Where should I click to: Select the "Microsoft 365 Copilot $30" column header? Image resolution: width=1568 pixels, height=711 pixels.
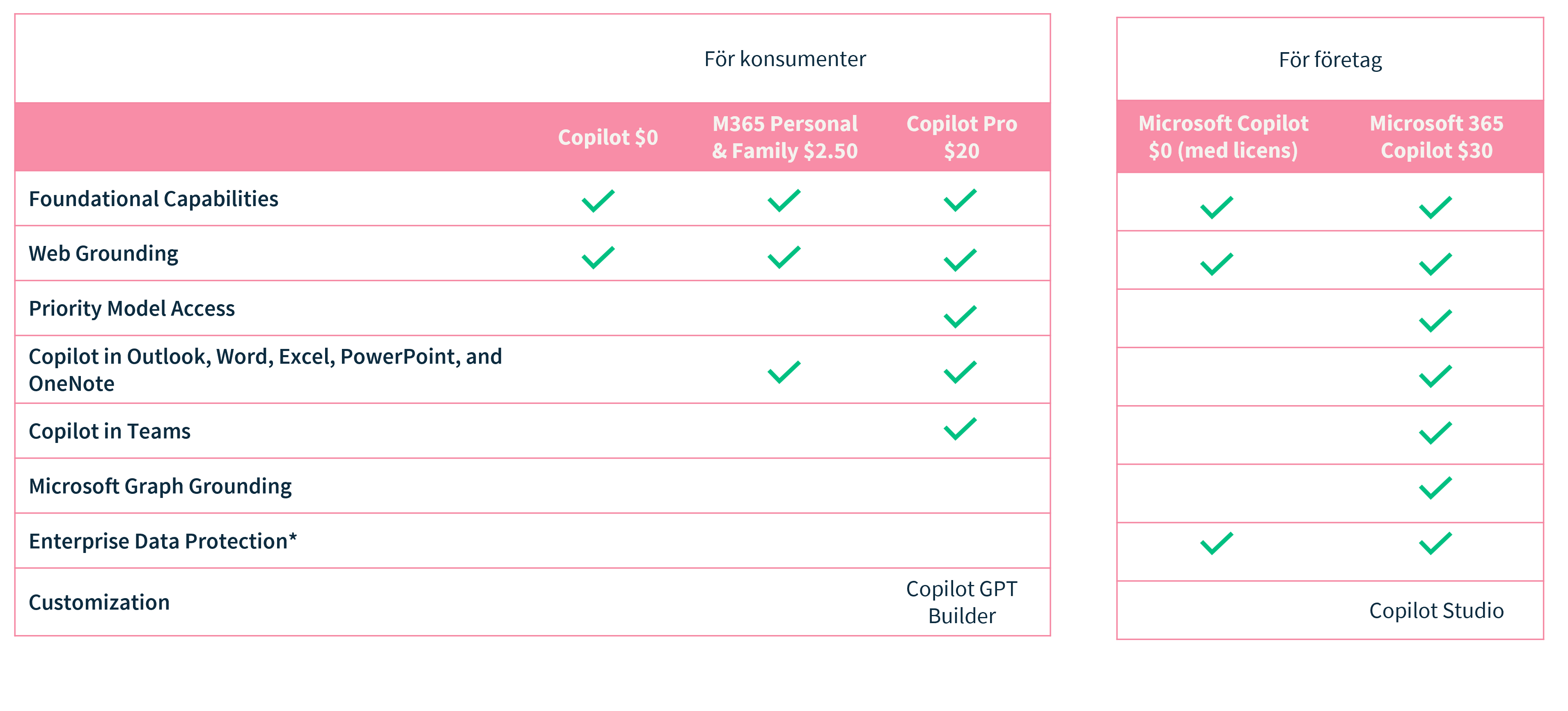tap(1436, 137)
